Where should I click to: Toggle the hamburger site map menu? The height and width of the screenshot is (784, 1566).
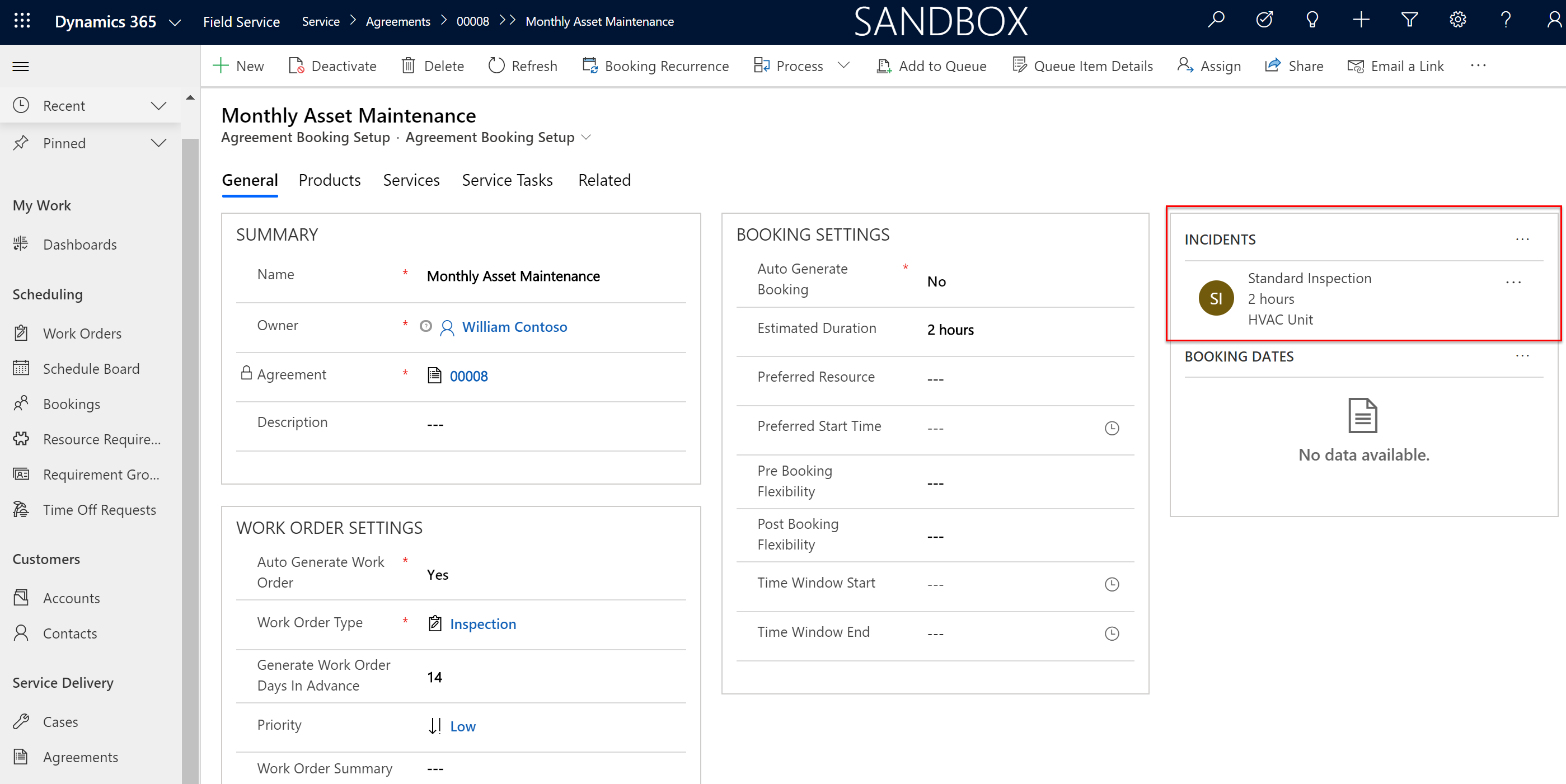tap(21, 66)
